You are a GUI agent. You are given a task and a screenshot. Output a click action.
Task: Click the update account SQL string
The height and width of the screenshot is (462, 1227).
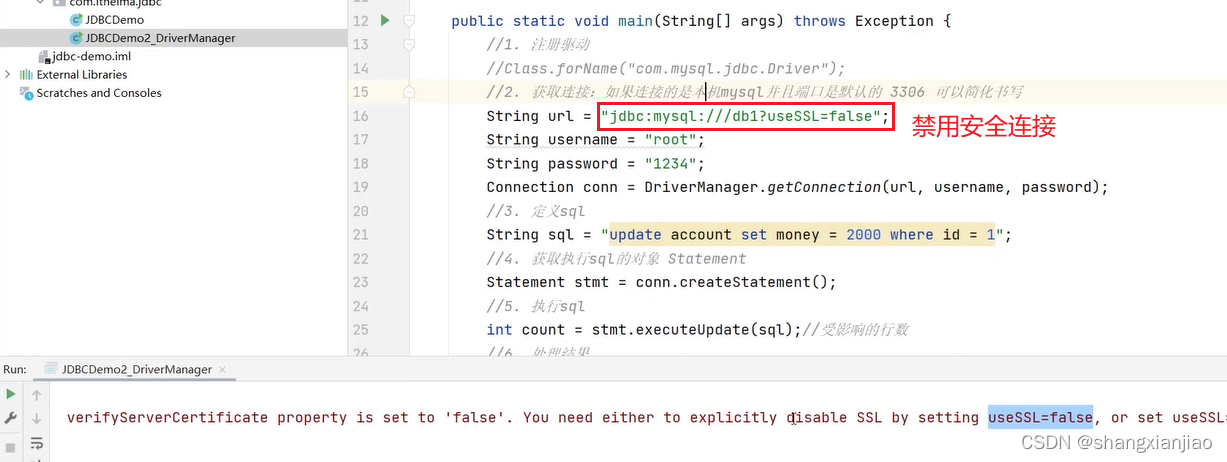804,235
